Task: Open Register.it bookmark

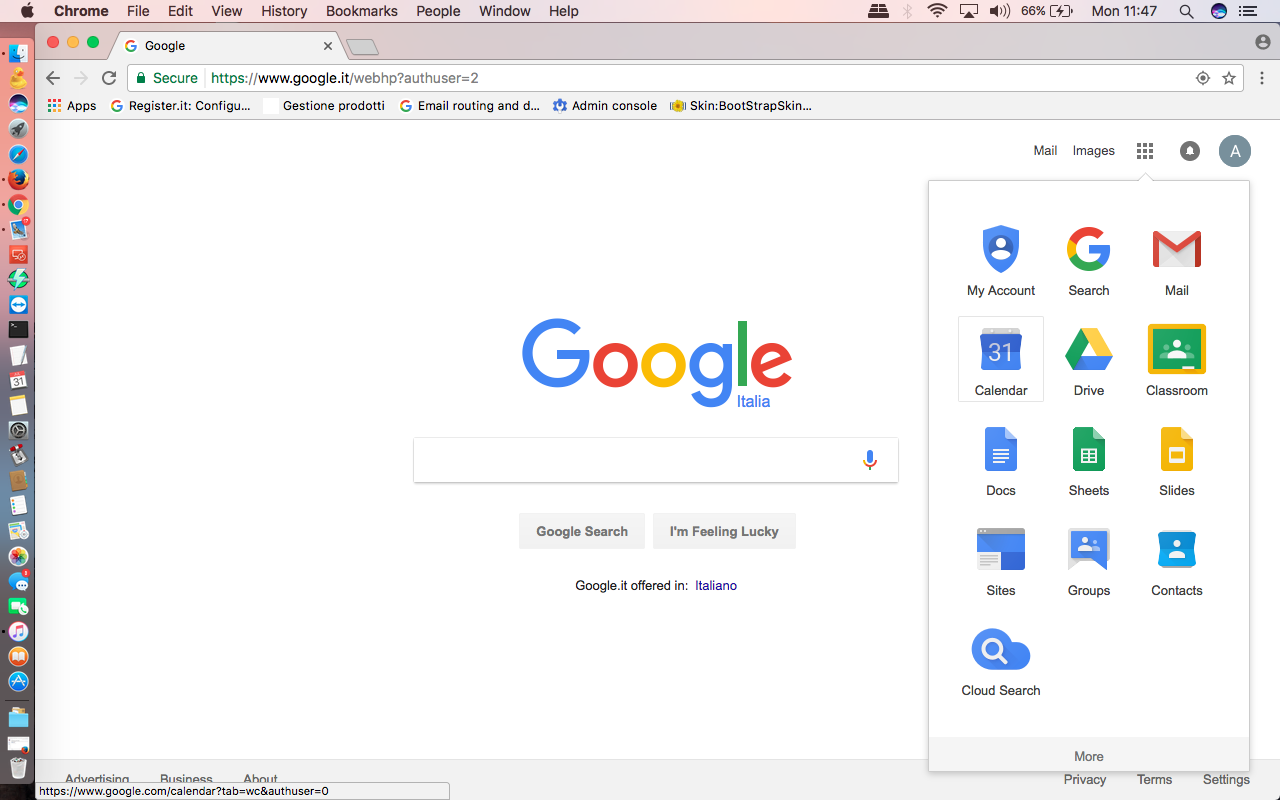Action: (x=181, y=105)
